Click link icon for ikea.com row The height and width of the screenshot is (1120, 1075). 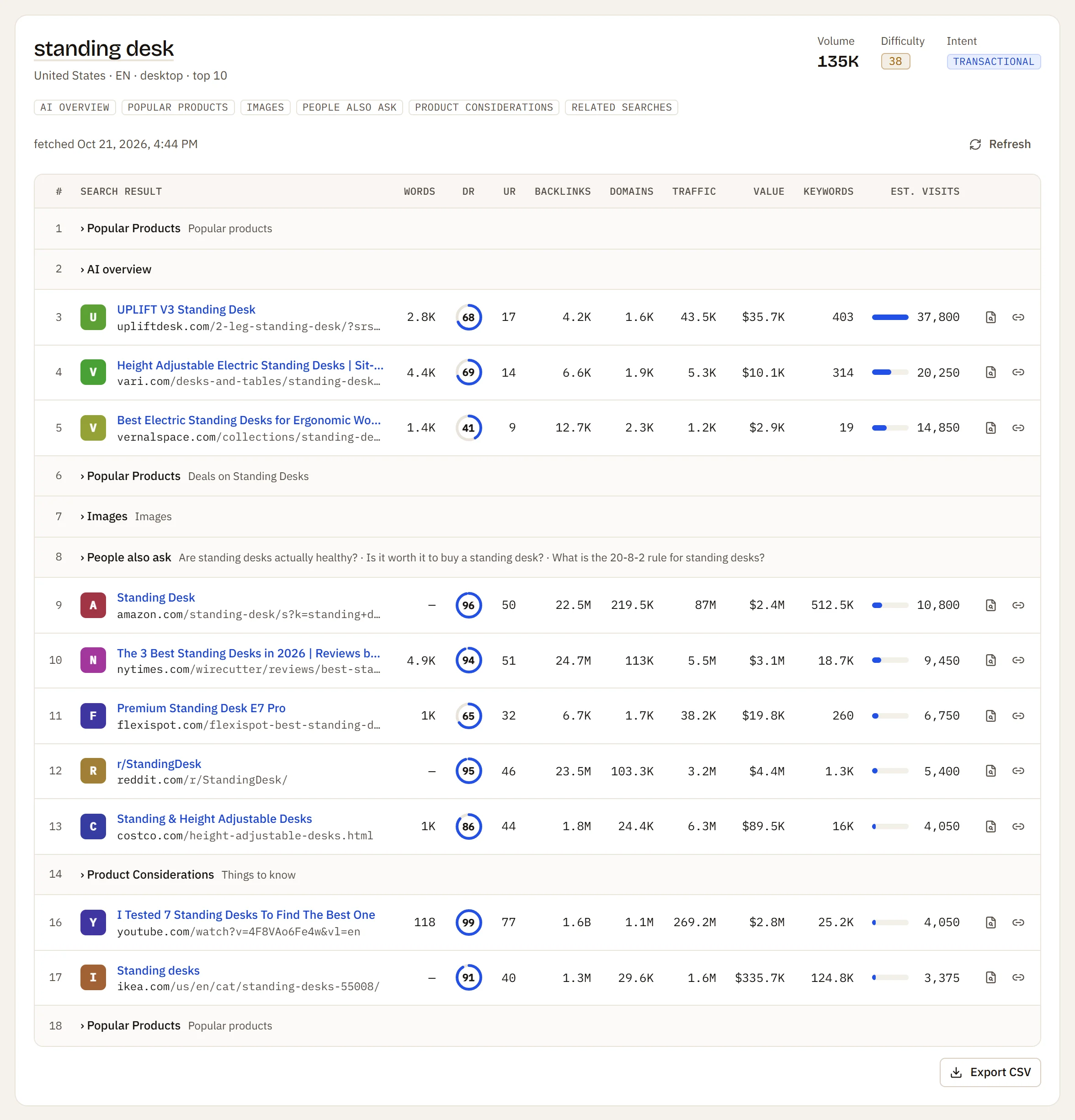coord(1018,977)
